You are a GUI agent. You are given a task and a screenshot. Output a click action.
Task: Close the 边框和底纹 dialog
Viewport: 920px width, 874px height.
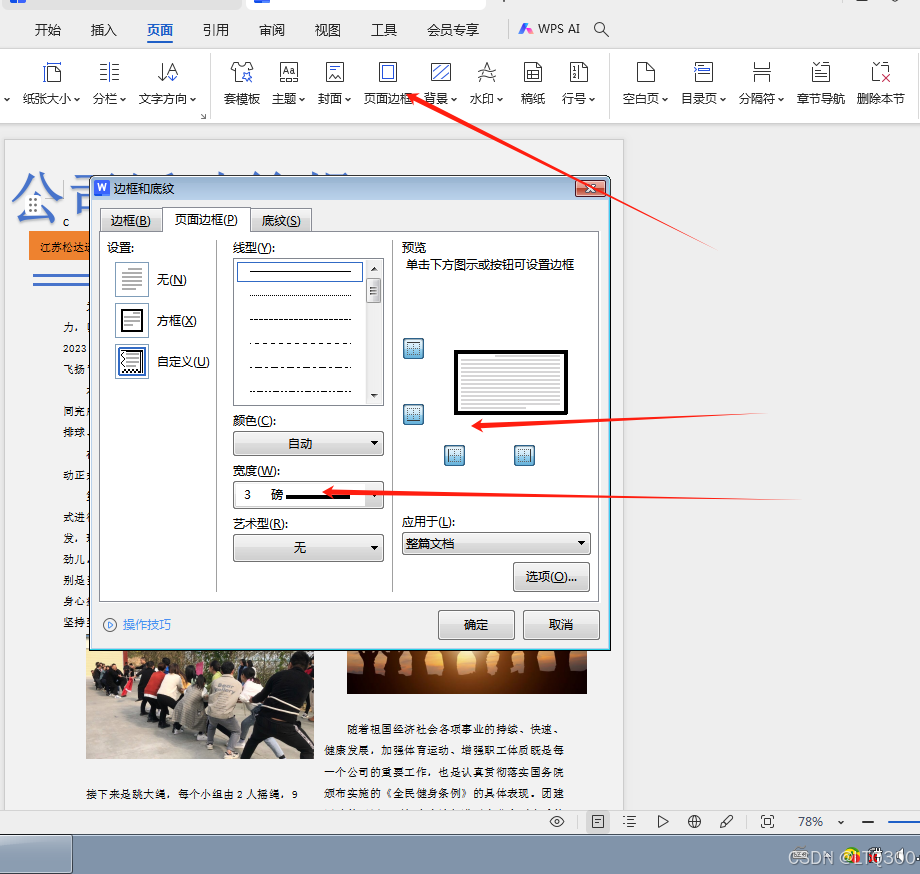point(590,188)
